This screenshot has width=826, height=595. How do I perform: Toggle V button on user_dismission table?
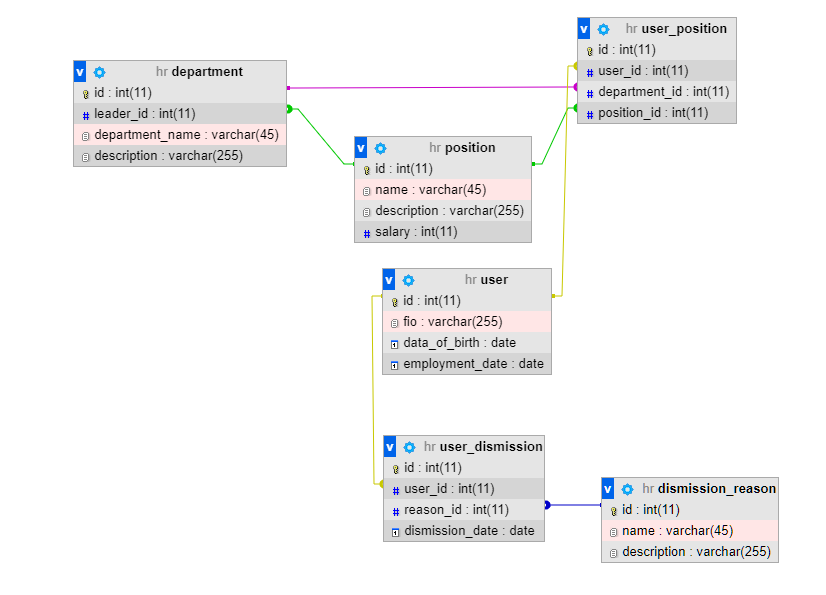click(390, 447)
